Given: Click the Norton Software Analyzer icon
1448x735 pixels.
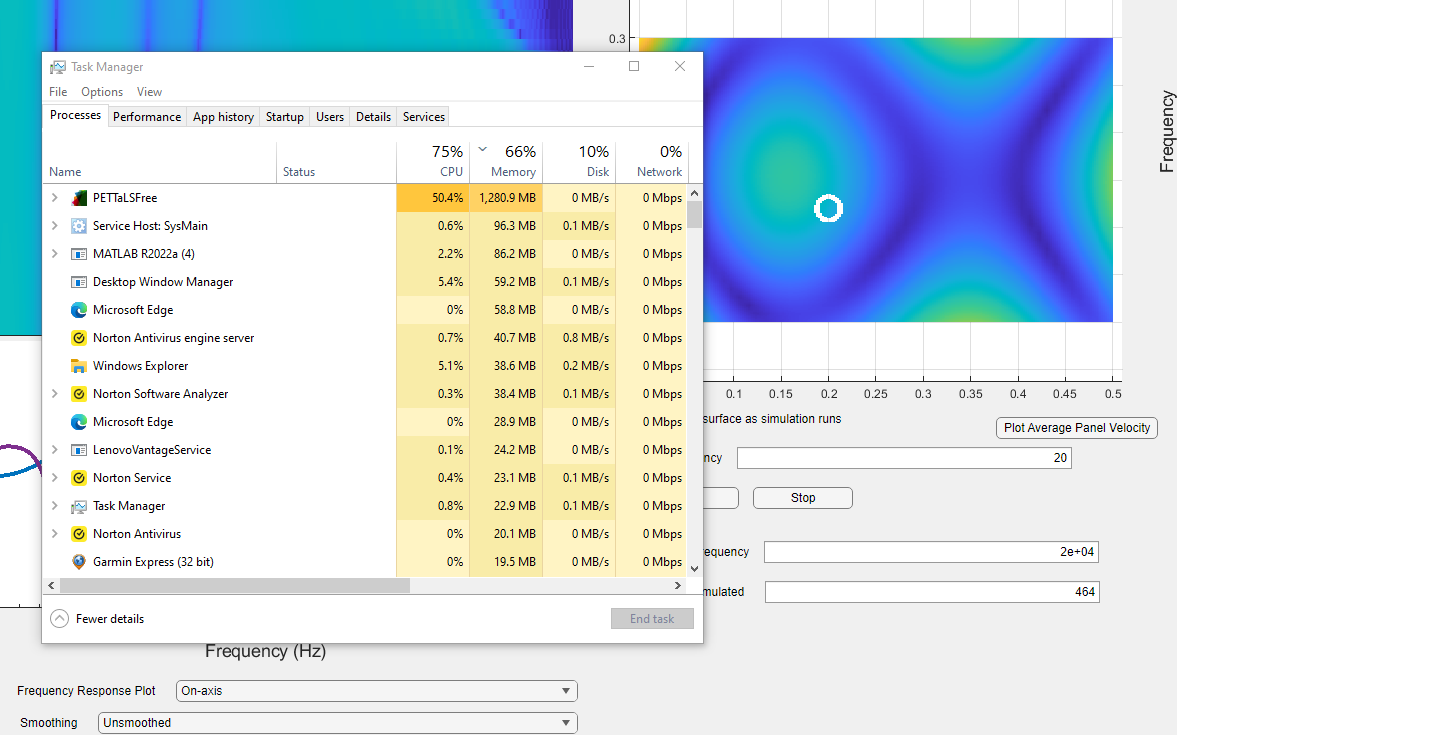Looking at the screenshot, I should click(x=79, y=394).
